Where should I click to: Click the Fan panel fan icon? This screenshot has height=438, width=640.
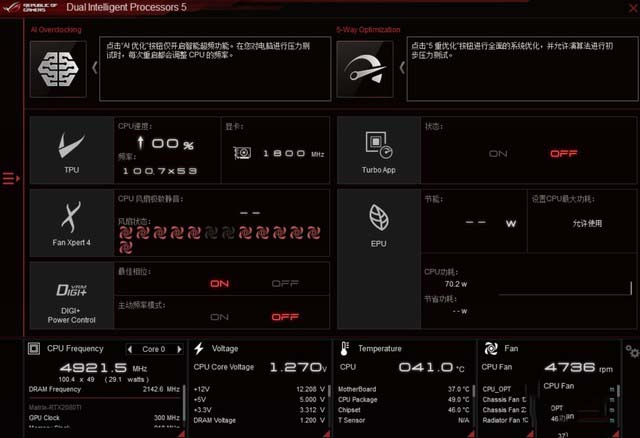tap(491, 349)
